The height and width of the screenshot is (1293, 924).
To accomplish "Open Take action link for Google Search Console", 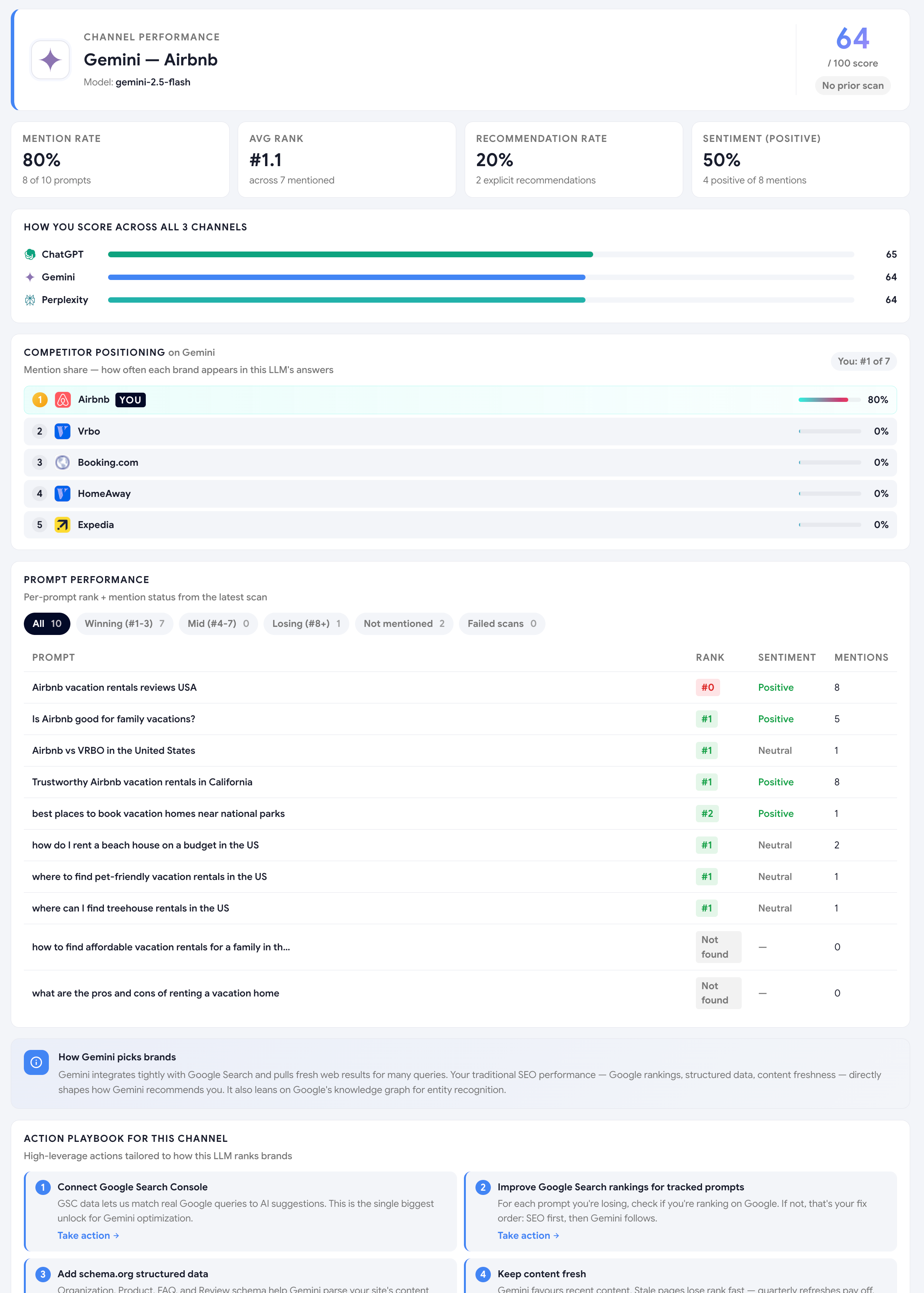I will click(88, 1236).
